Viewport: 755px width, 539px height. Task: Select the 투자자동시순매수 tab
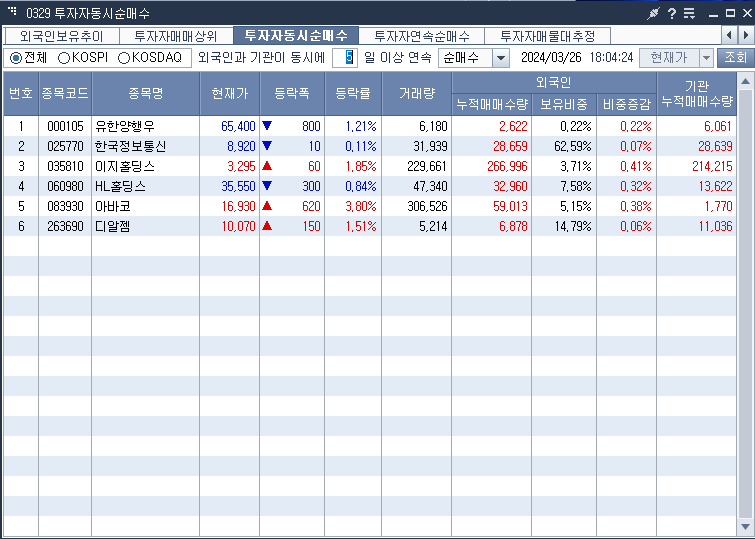pos(296,36)
